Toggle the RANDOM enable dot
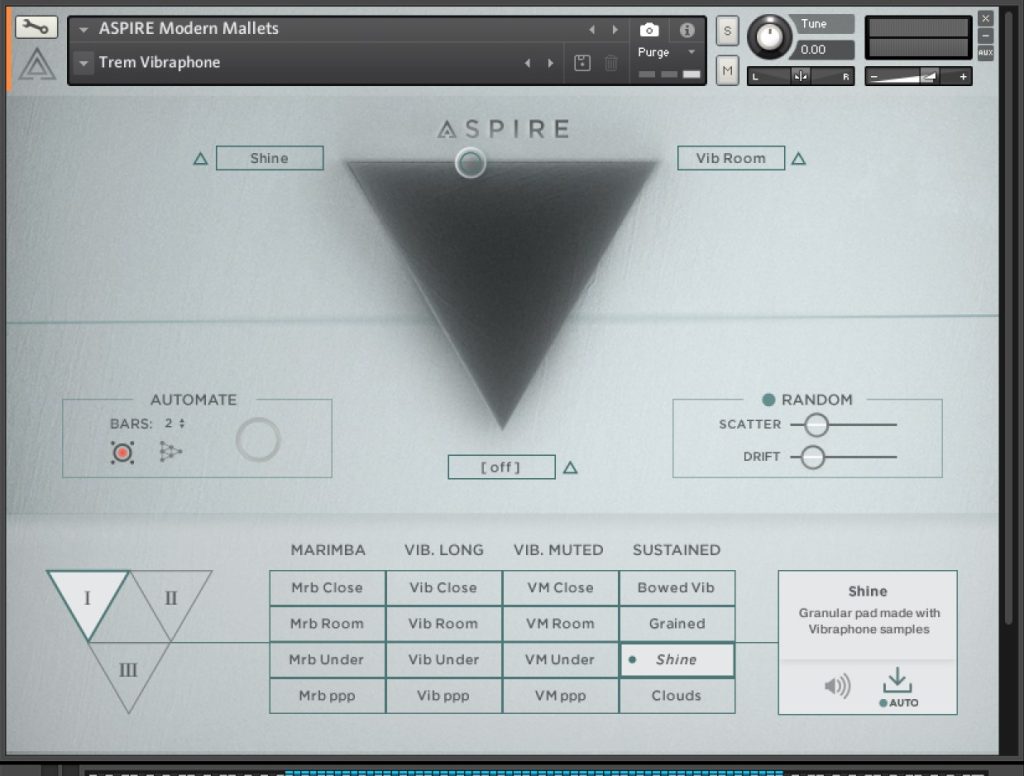The image size is (1024, 776). pos(768,400)
